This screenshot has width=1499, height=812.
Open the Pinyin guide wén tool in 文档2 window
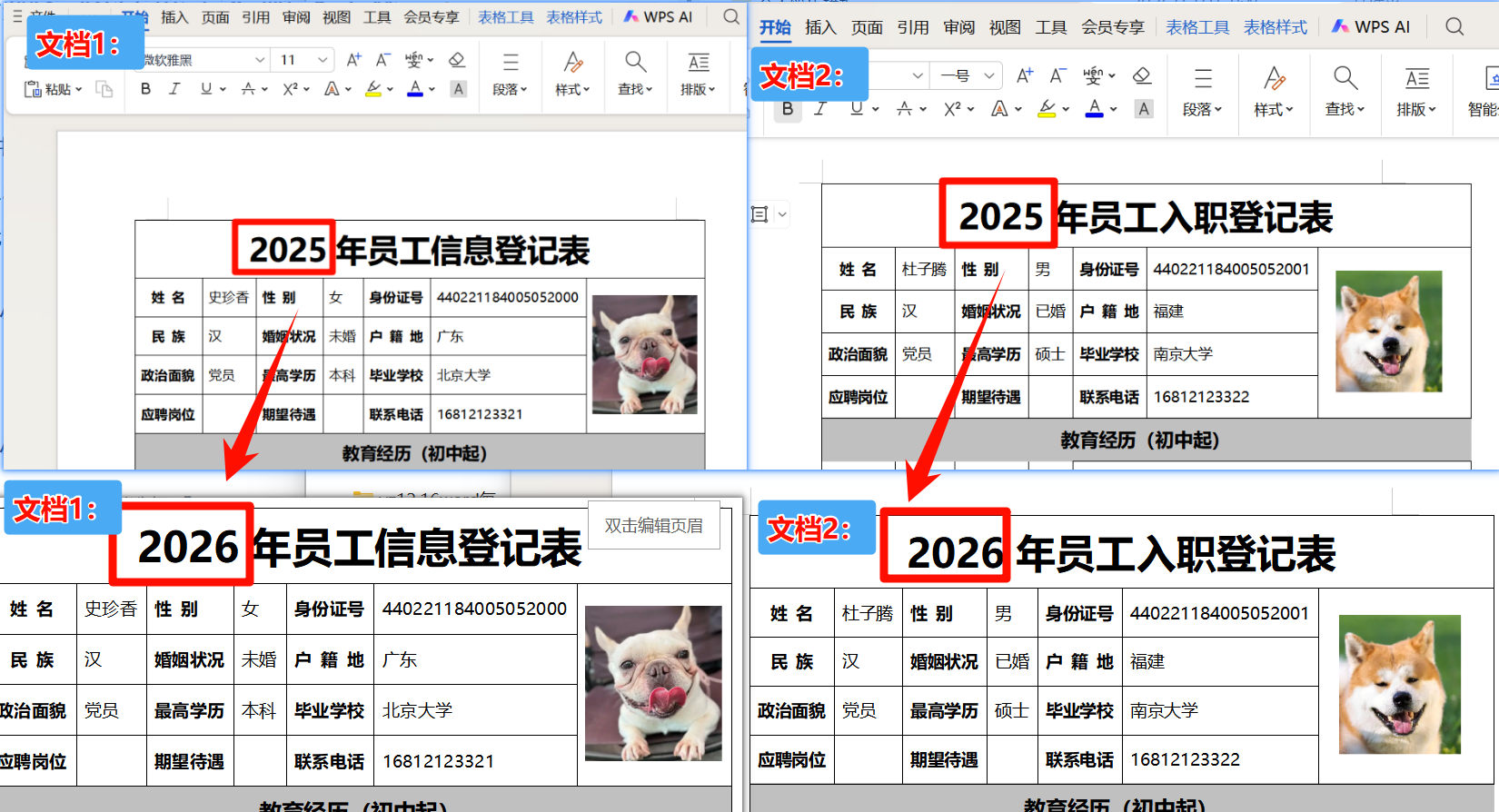[x=1093, y=75]
